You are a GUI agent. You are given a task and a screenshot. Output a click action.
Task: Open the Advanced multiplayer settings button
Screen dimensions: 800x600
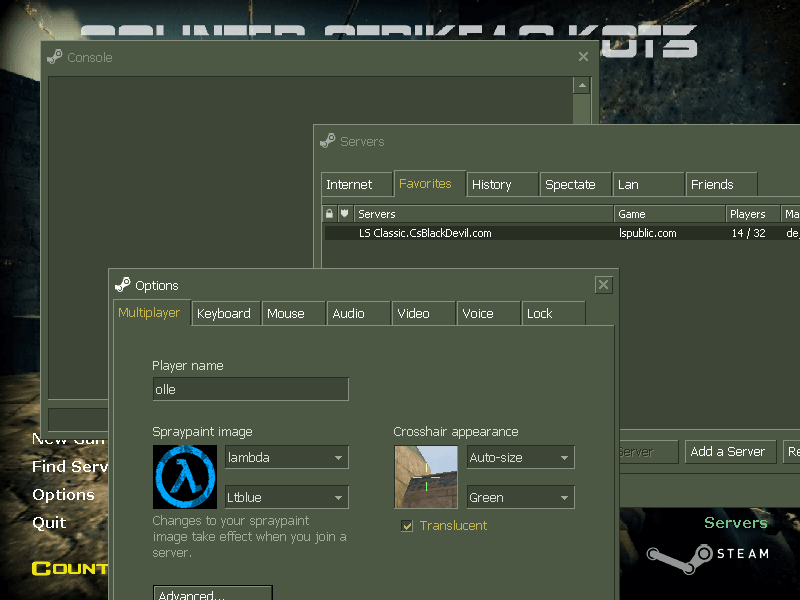[x=212, y=595]
